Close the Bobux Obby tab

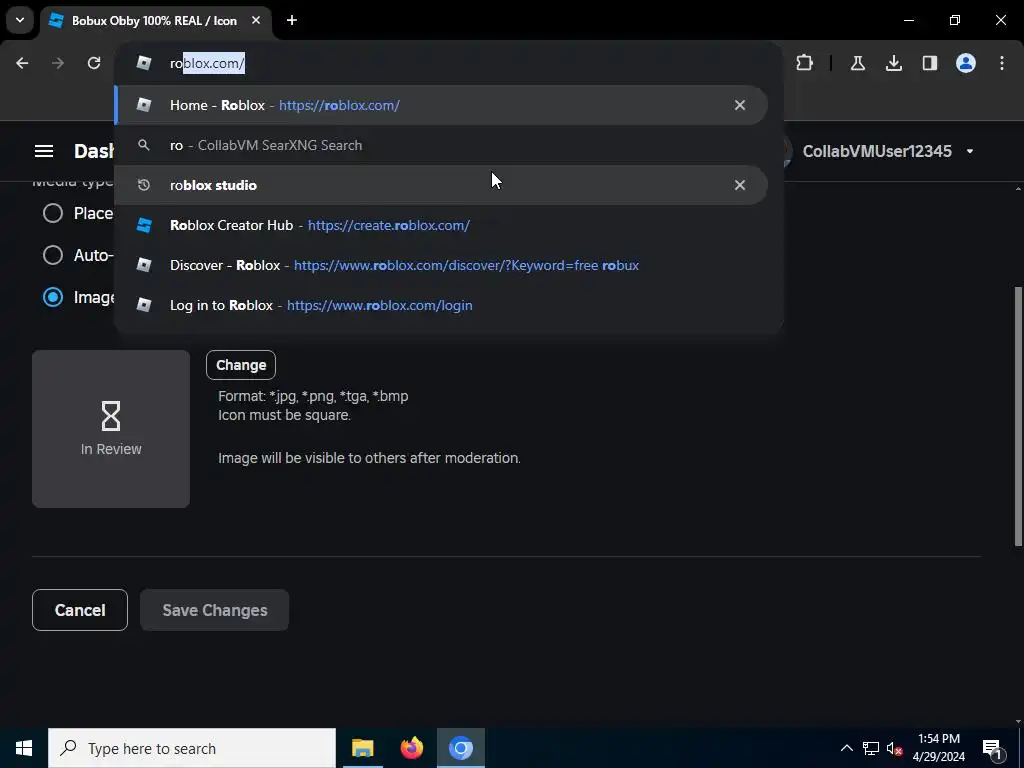click(x=256, y=20)
